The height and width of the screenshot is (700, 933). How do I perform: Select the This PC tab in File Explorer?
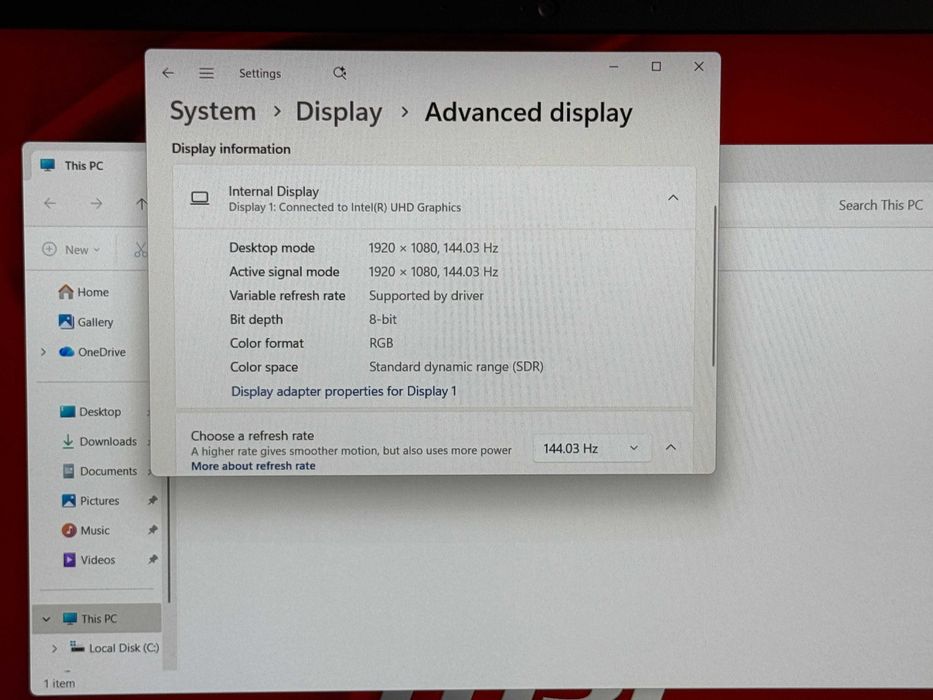(84, 165)
